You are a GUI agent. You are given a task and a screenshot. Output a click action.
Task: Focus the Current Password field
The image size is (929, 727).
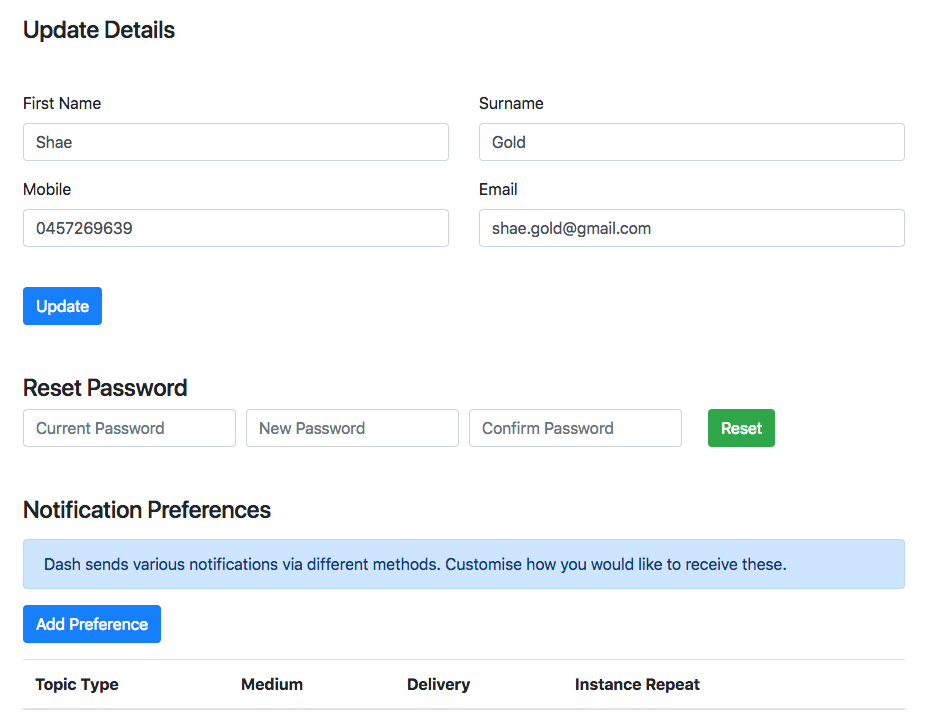(129, 428)
